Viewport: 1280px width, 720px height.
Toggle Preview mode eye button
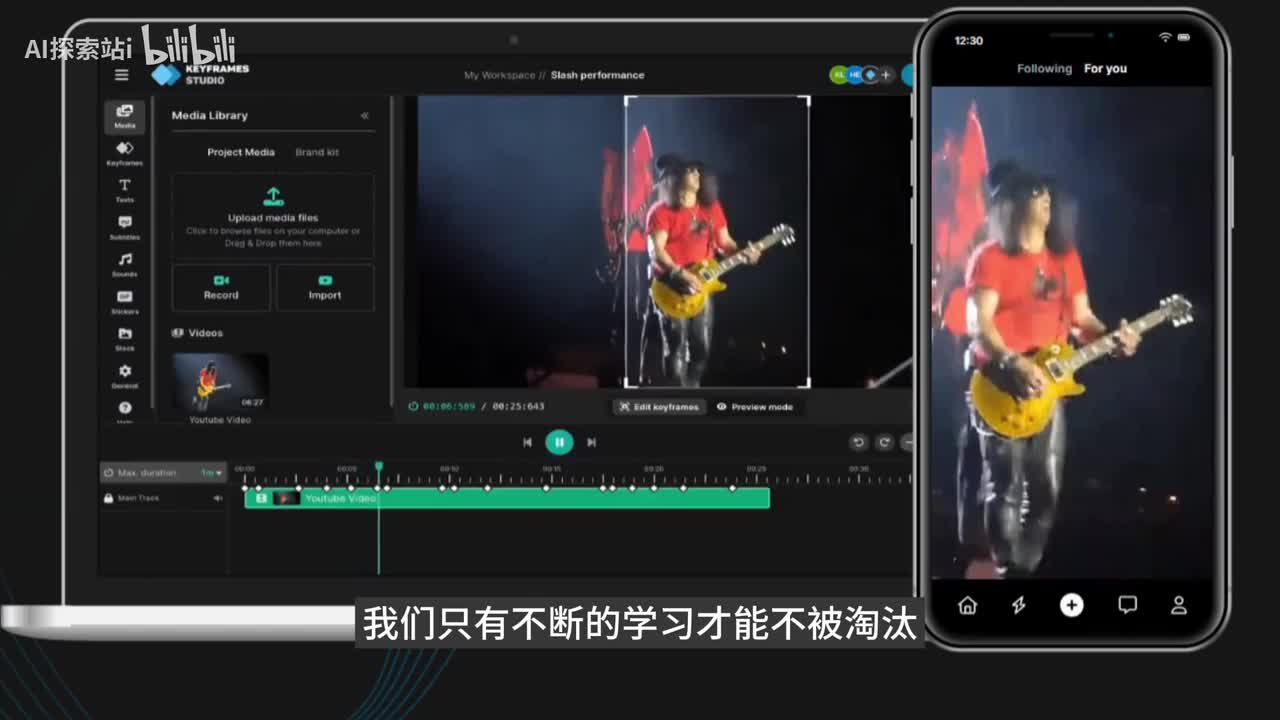(x=755, y=407)
